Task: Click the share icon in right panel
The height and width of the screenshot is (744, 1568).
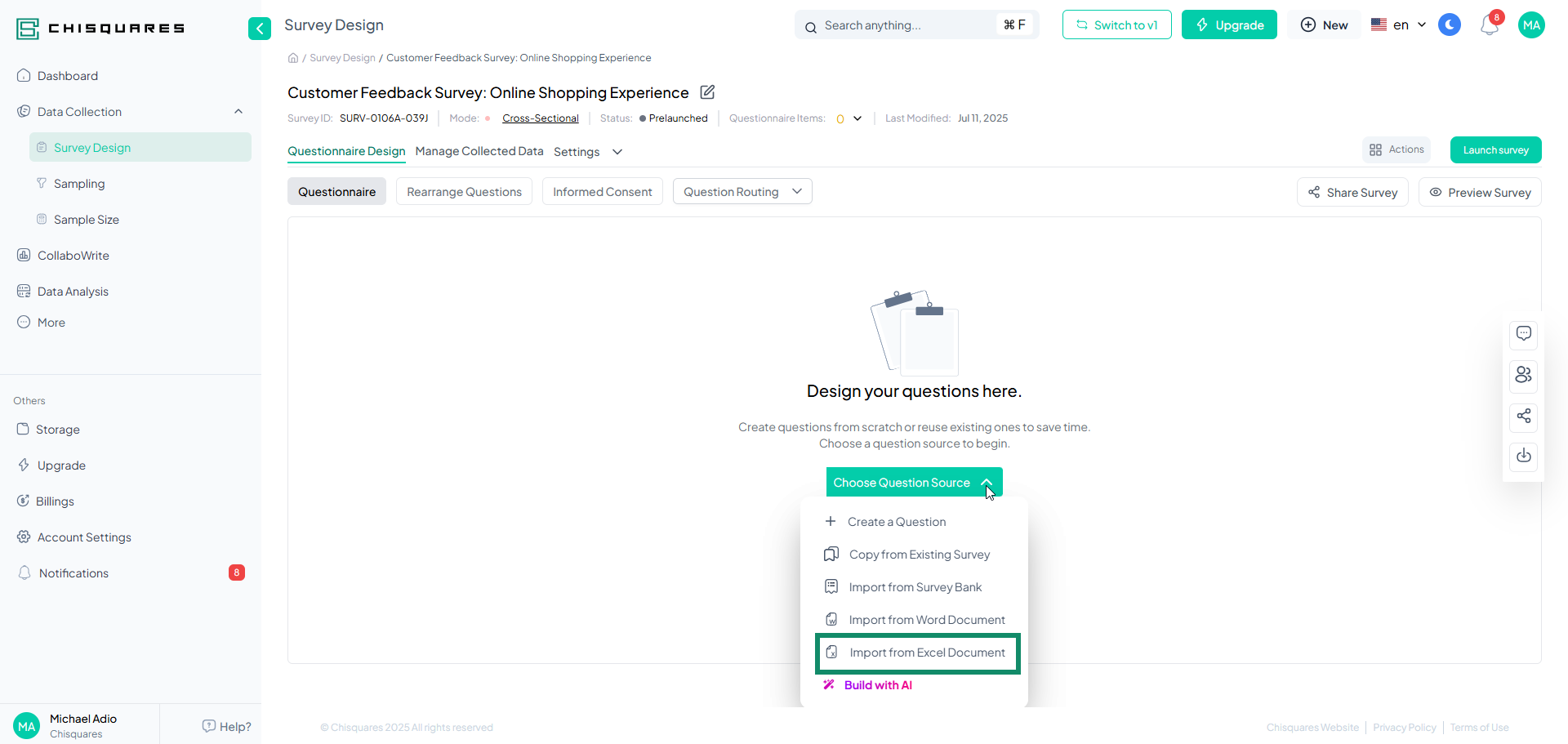Action: tap(1523, 417)
